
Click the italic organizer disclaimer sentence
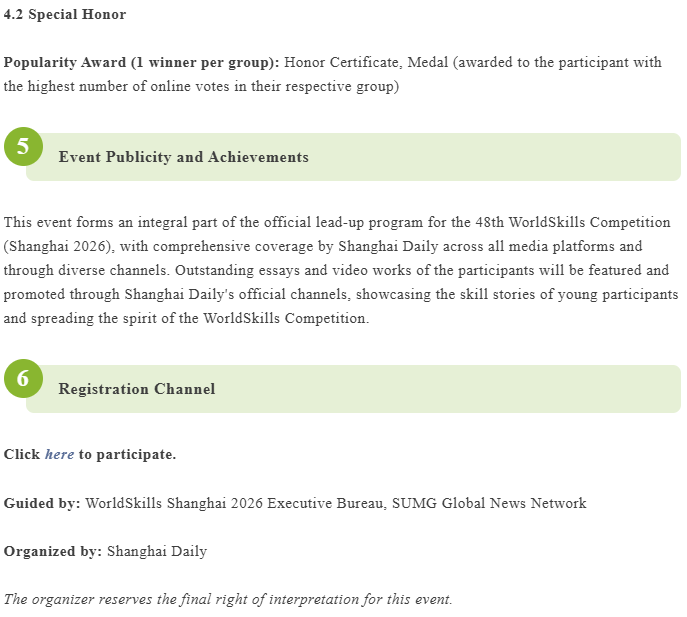point(228,599)
